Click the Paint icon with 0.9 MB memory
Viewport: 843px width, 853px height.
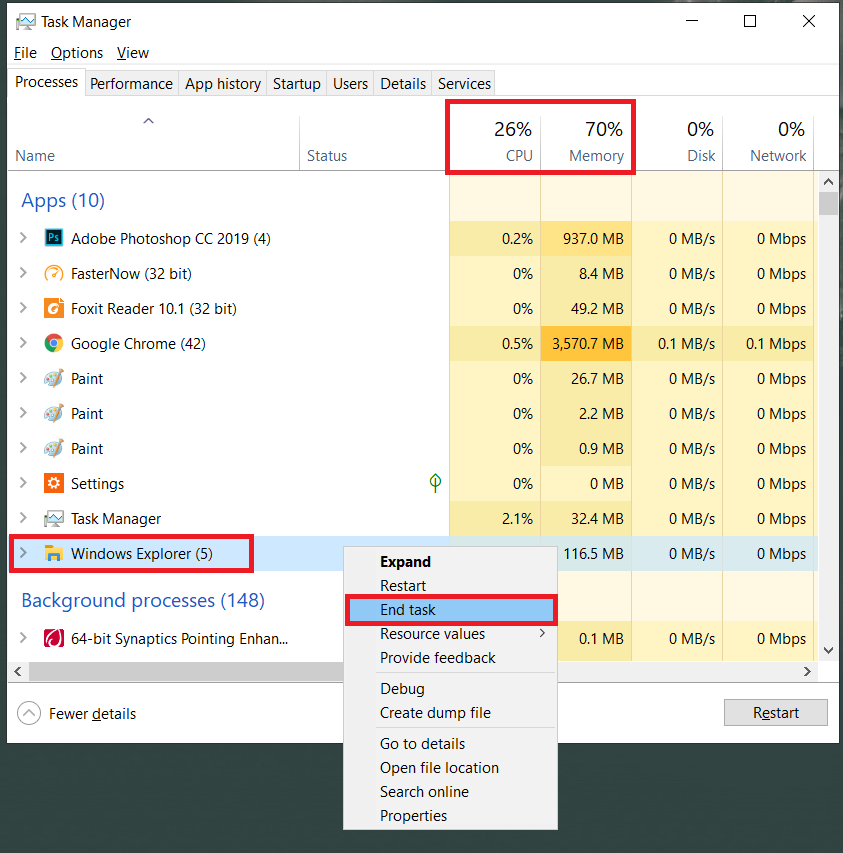53,448
